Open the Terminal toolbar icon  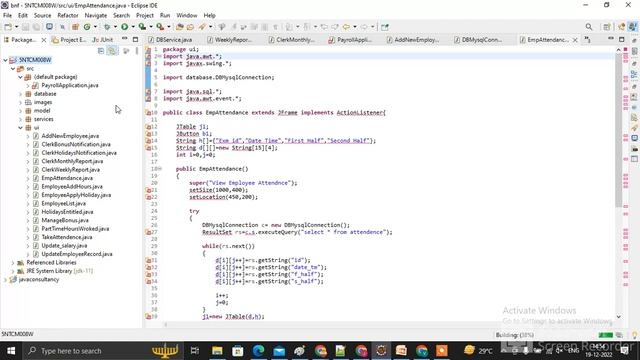tap(49, 27)
